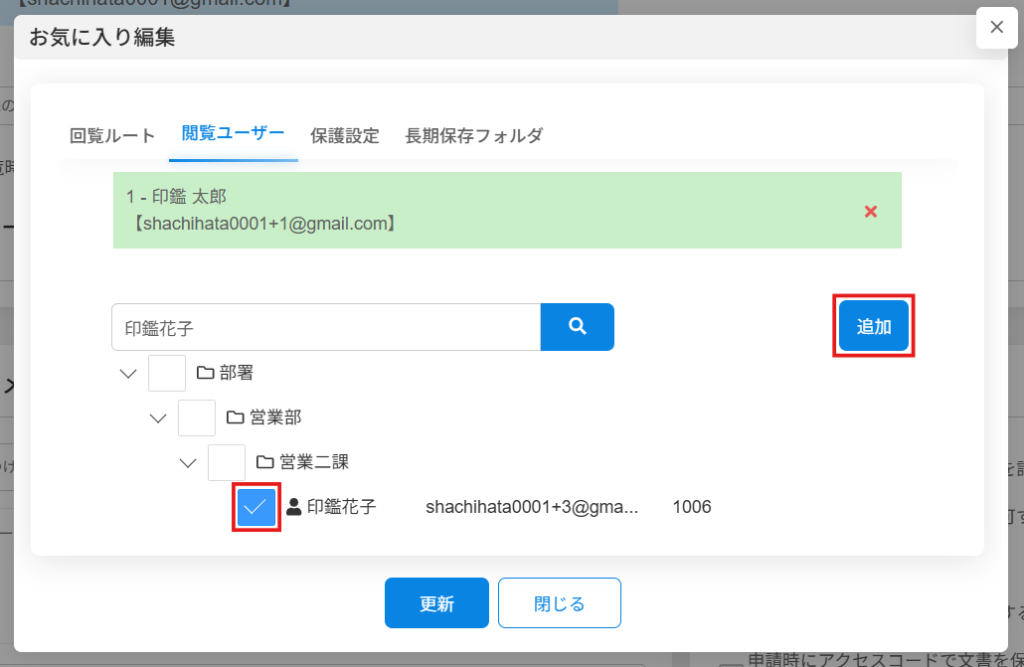Switch to the 回覧ルート tab

coord(112,136)
